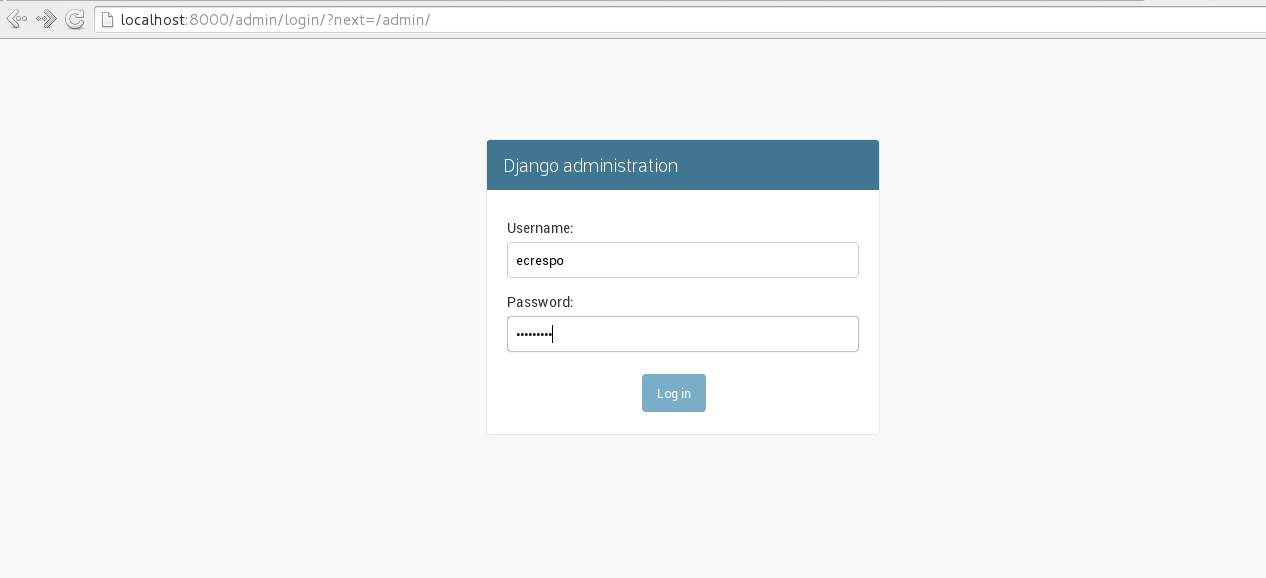
Task: Click the Password: label
Action: (540, 302)
